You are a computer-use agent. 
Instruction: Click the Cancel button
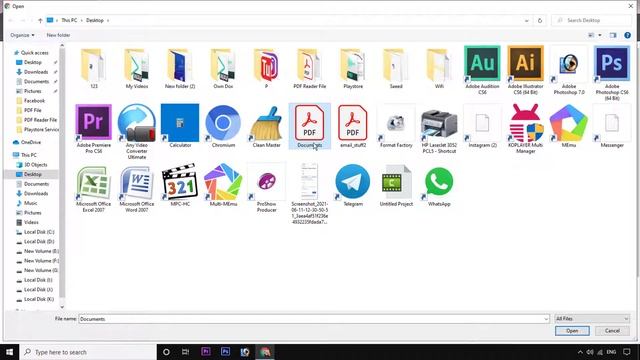point(612,331)
